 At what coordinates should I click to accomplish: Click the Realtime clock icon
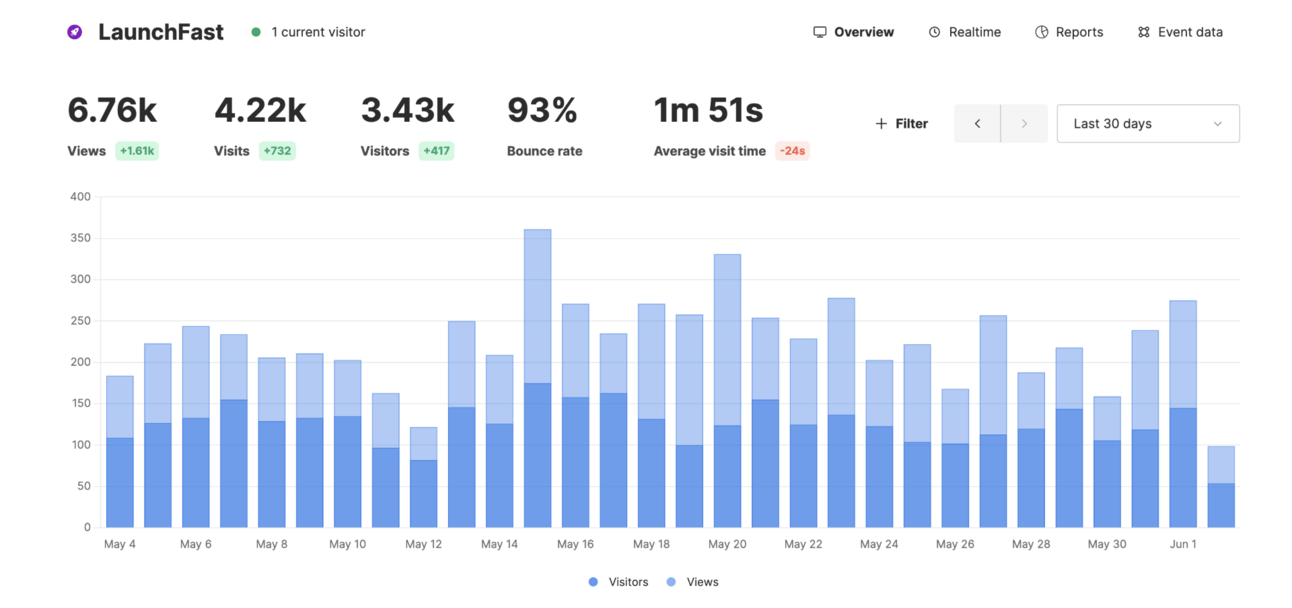(934, 32)
